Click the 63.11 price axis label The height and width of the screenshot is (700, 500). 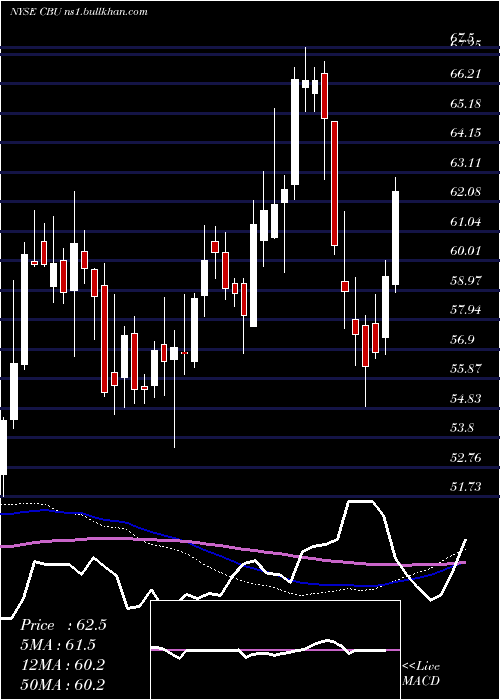(x=466, y=162)
